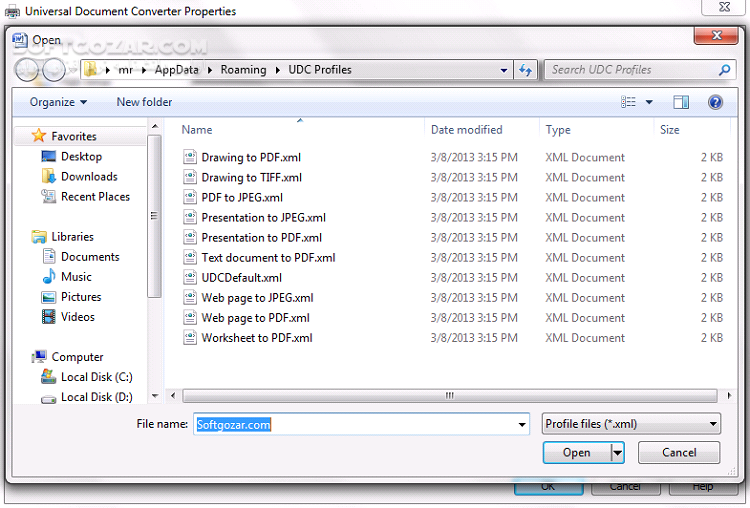Click the Web page to JPEG.xml icon
Image resolution: width=750 pixels, height=508 pixels.
click(x=190, y=298)
